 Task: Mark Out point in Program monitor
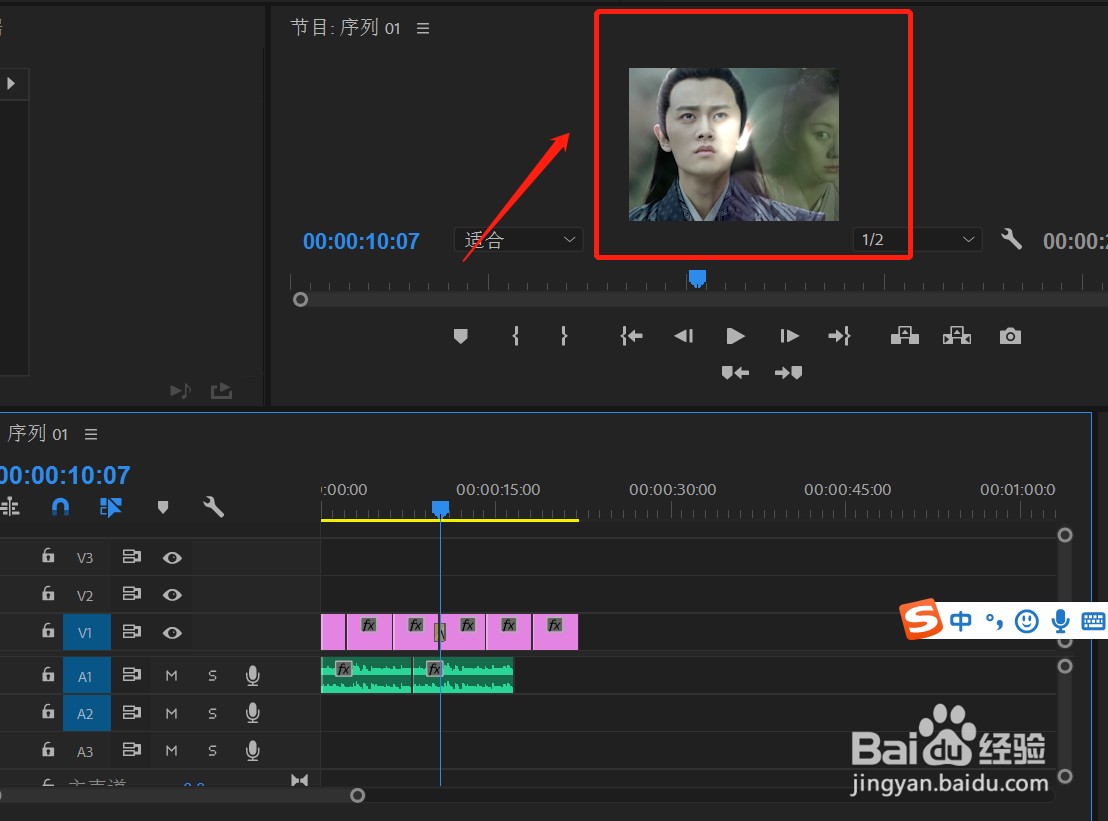tap(563, 336)
